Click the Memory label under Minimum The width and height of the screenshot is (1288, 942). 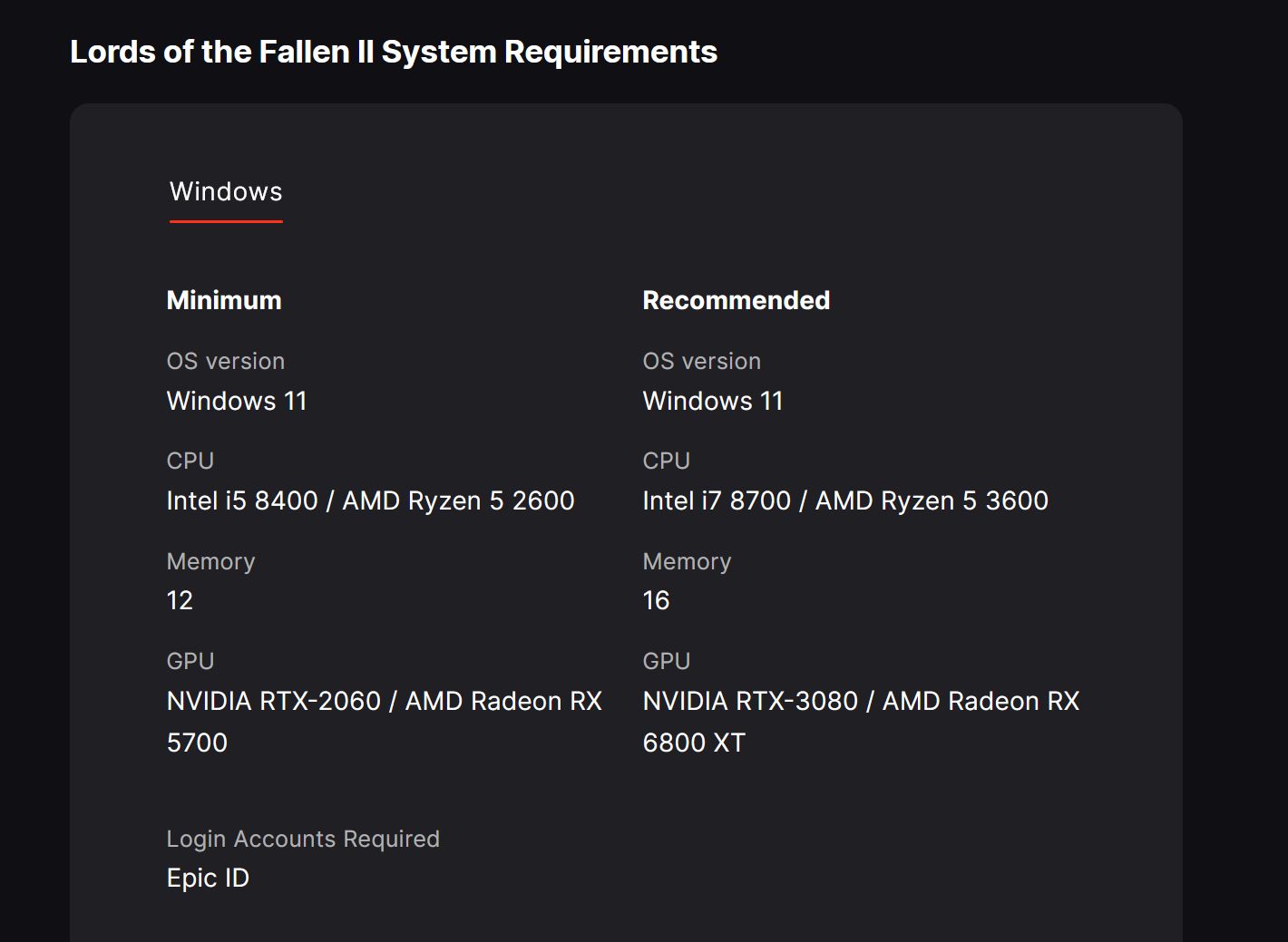point(210,561)
